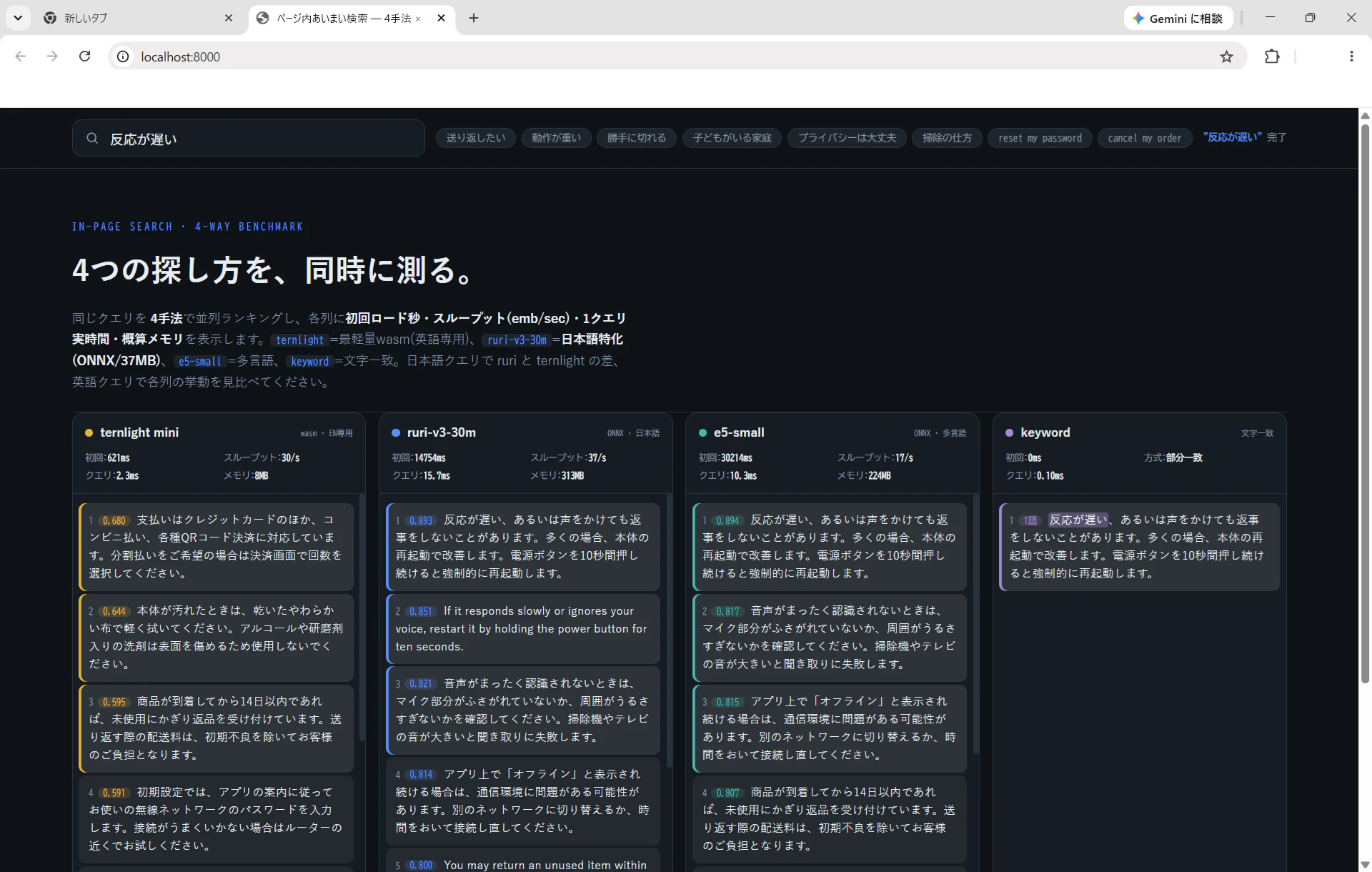Click the keyword 方式:部分一致 stat

pyautogui.click(x=1173, y=457)
